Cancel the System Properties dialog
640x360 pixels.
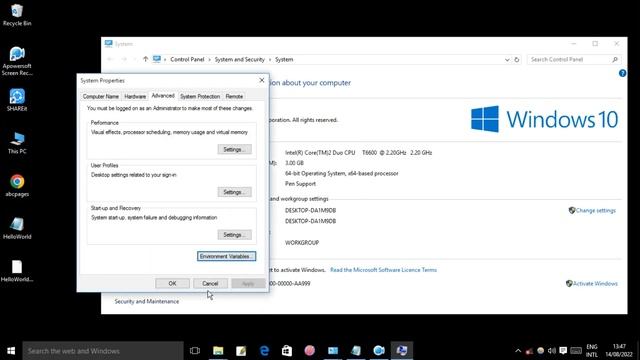tap(210, 283)
